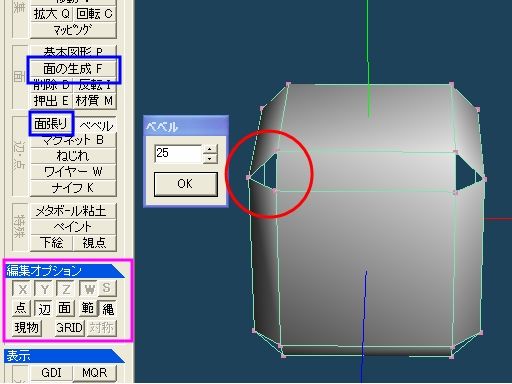Toggle the W edit option

pyautogui.click(x=89, y=289)
